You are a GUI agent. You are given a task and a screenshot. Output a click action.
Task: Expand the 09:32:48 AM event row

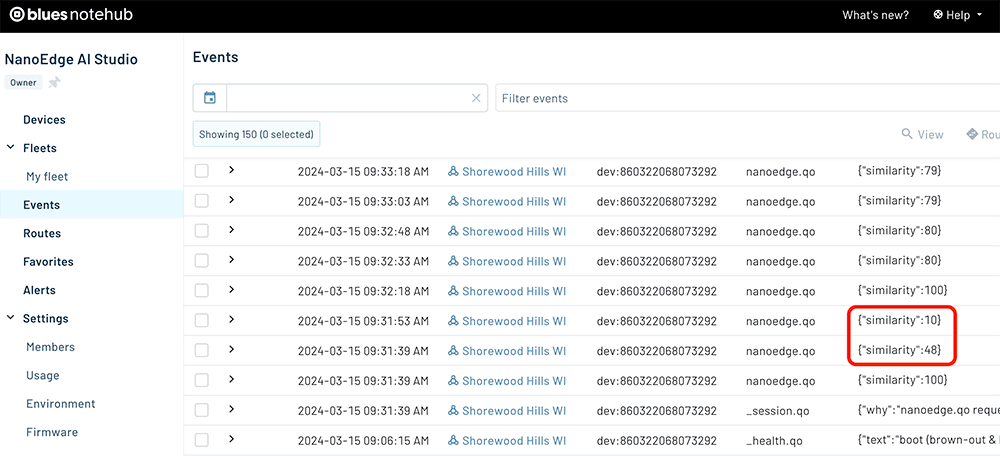click(232, 230)
